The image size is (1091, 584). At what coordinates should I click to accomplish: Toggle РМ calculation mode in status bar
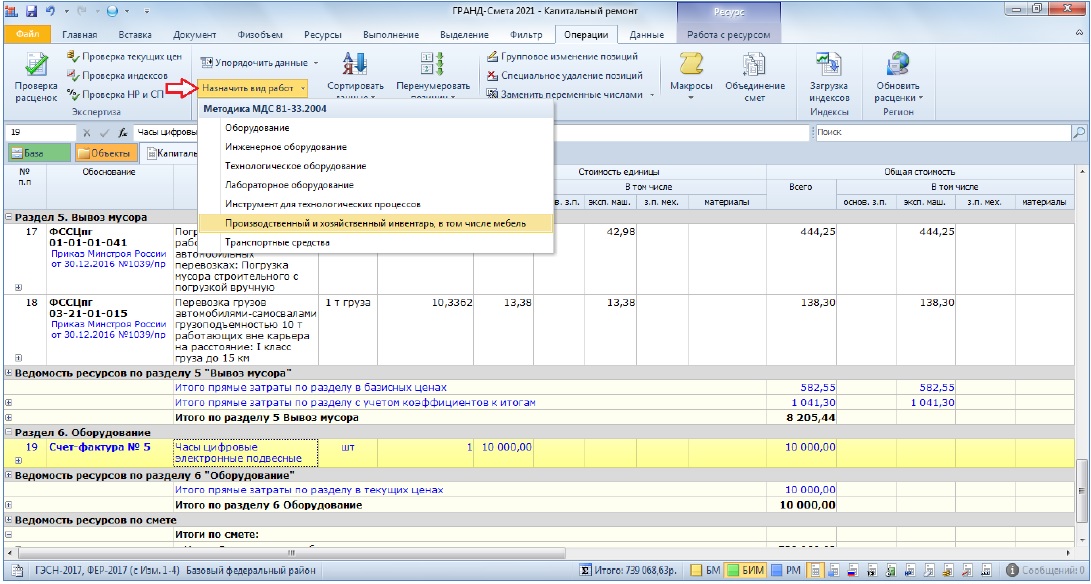pyautogui.click(x=786, y=570)
